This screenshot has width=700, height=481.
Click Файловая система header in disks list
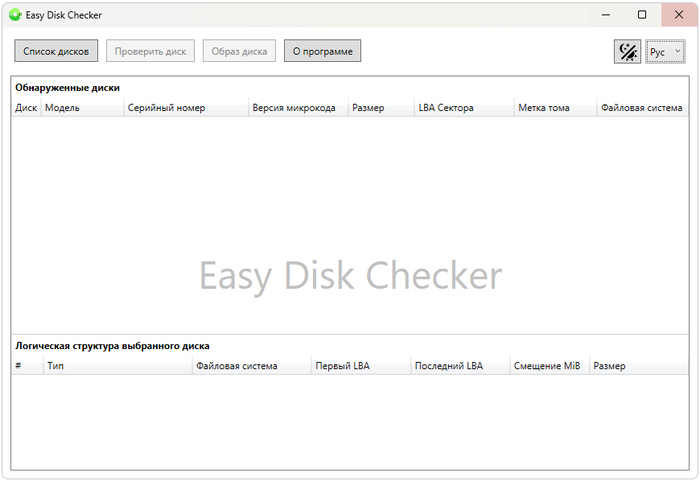[642, 108]
